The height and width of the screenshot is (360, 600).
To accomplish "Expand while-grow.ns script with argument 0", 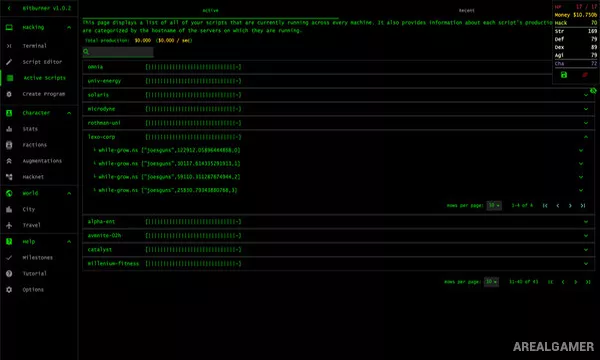I will click(581, 150).
